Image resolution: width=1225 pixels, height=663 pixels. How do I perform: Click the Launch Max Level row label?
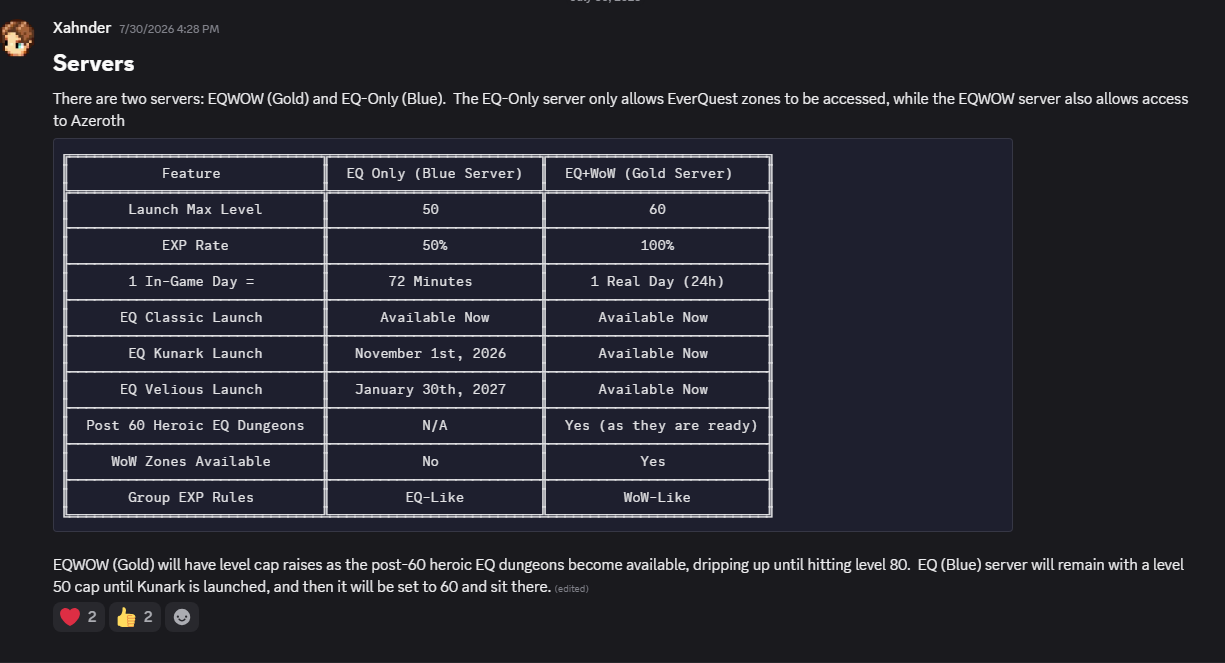195,209
